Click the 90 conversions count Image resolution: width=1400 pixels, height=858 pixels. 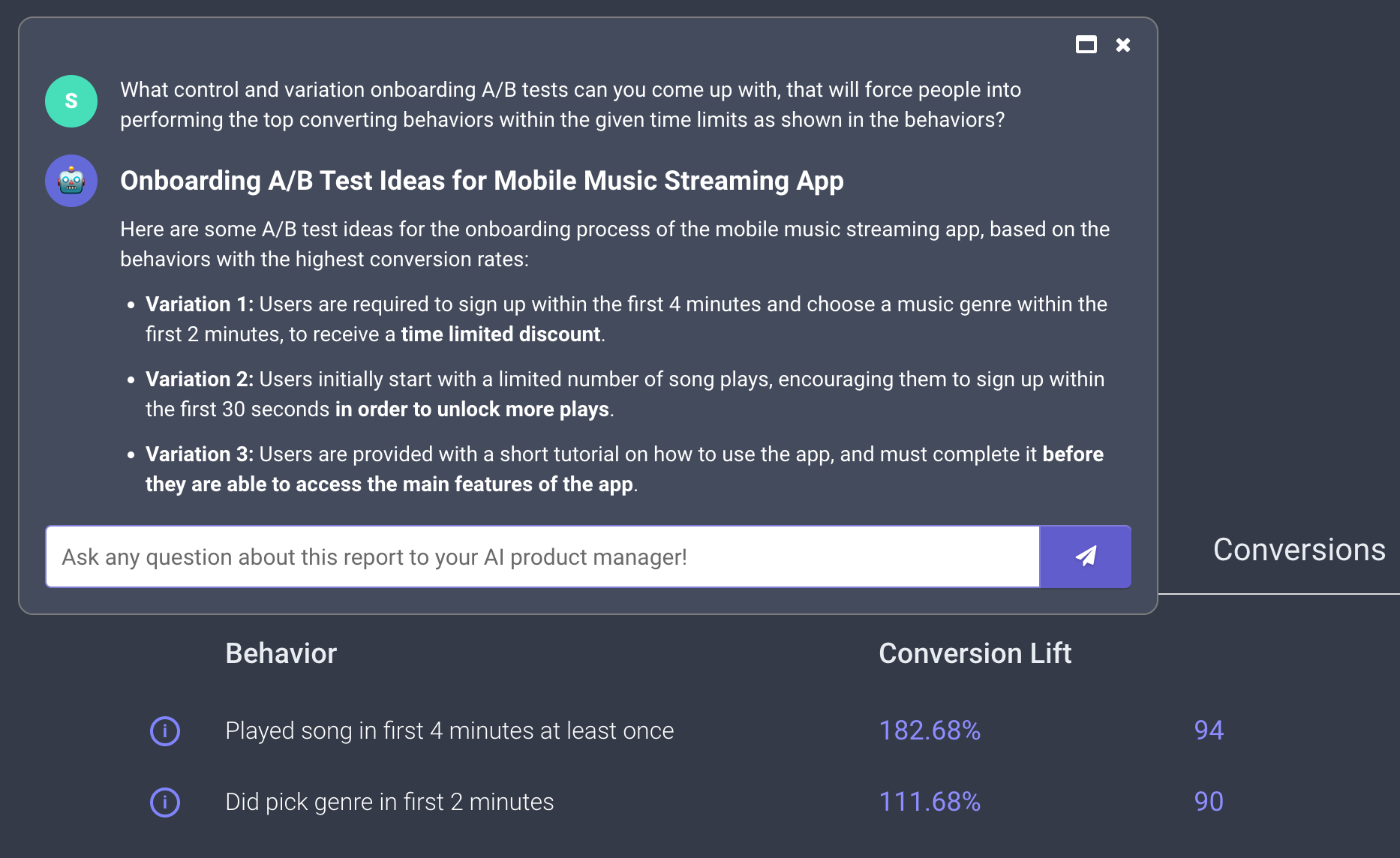[x=1209, y=802]
